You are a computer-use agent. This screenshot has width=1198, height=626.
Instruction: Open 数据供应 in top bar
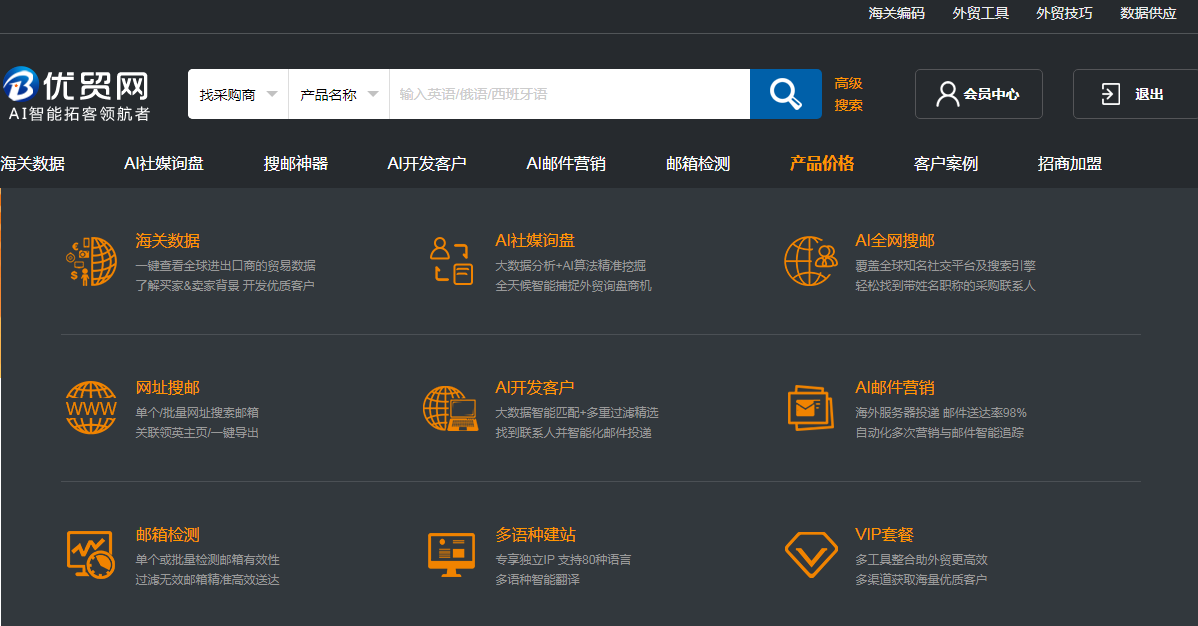tap(1148, 13)
